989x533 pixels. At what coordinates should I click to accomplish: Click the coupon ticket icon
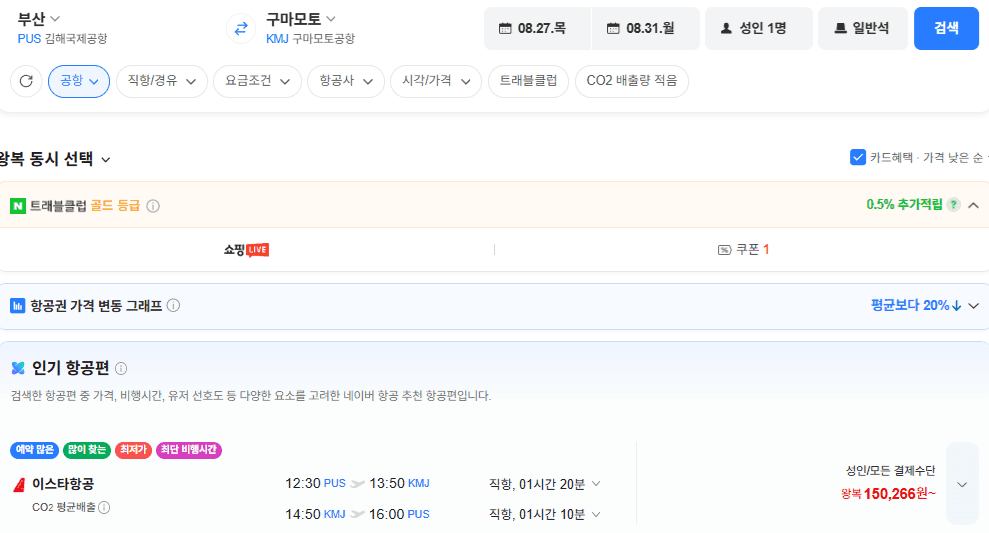[724, 250]
